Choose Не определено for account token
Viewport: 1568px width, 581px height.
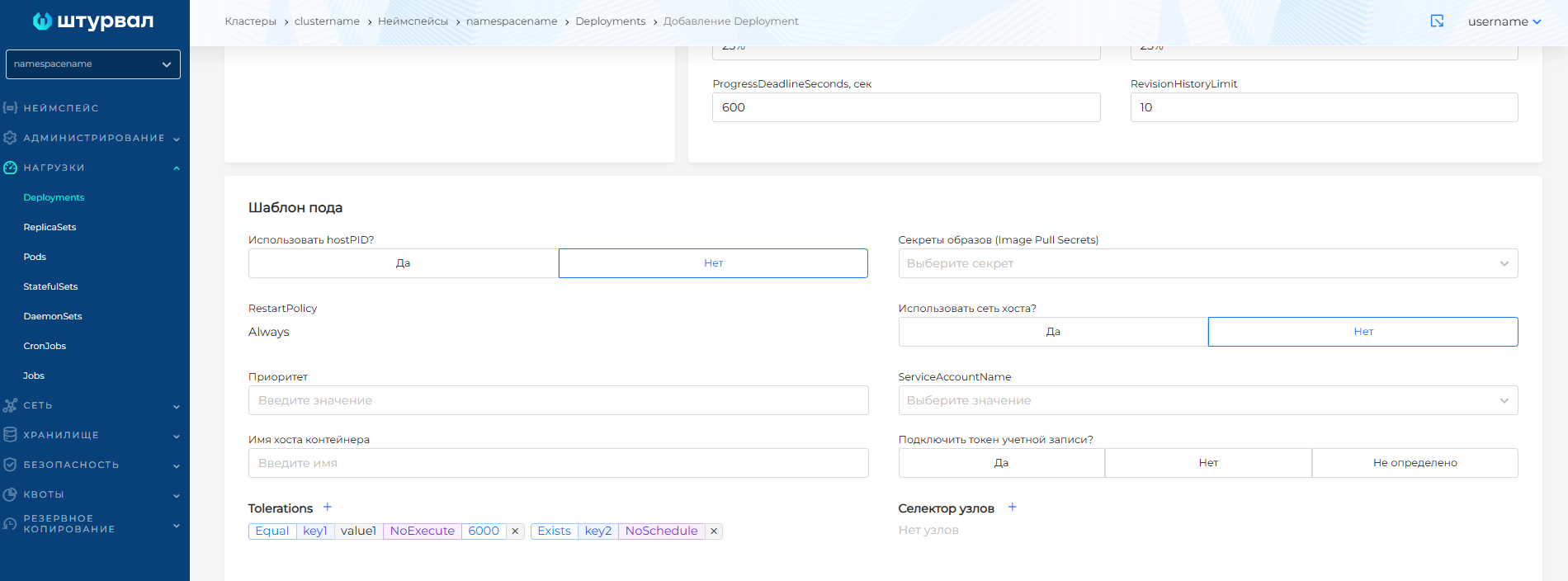click(1415, 463)
